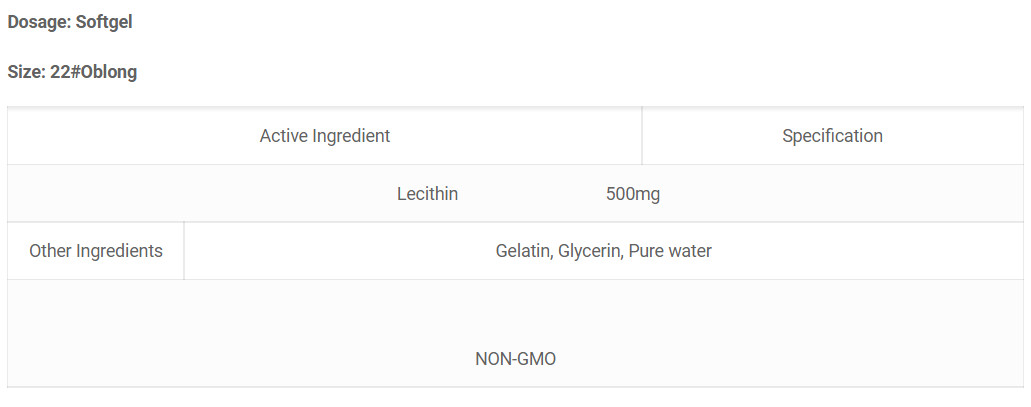Click the word 'Softgel'
The width and height of the screenshot is (1031, 407).
coord(104,22)
